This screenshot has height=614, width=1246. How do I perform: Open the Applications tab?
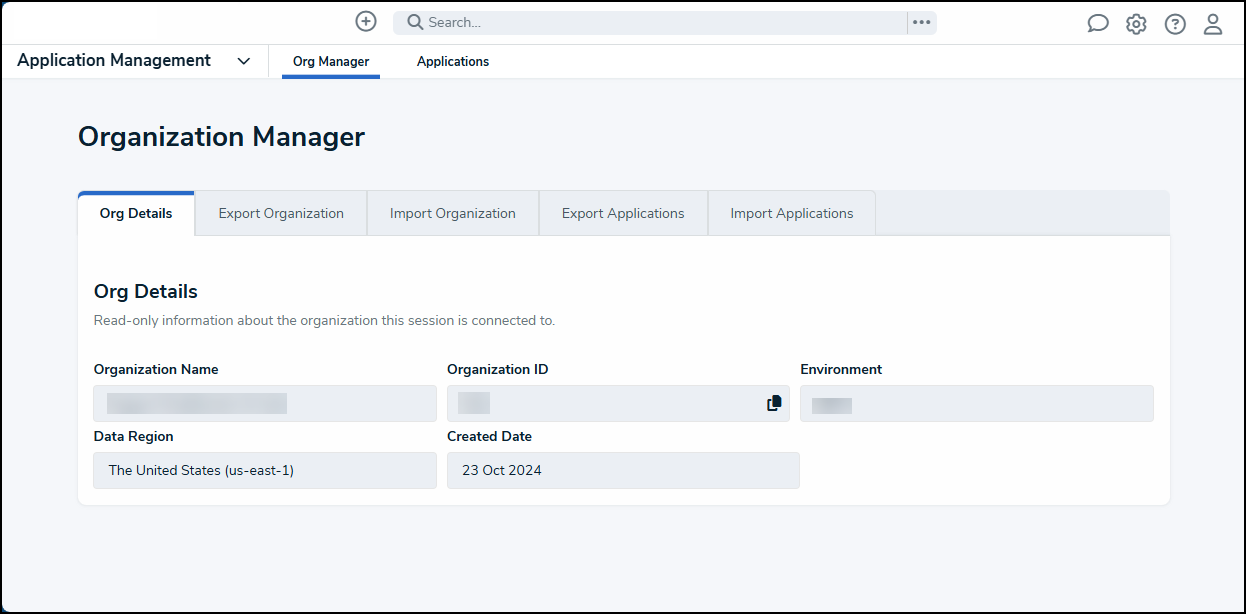453,62
